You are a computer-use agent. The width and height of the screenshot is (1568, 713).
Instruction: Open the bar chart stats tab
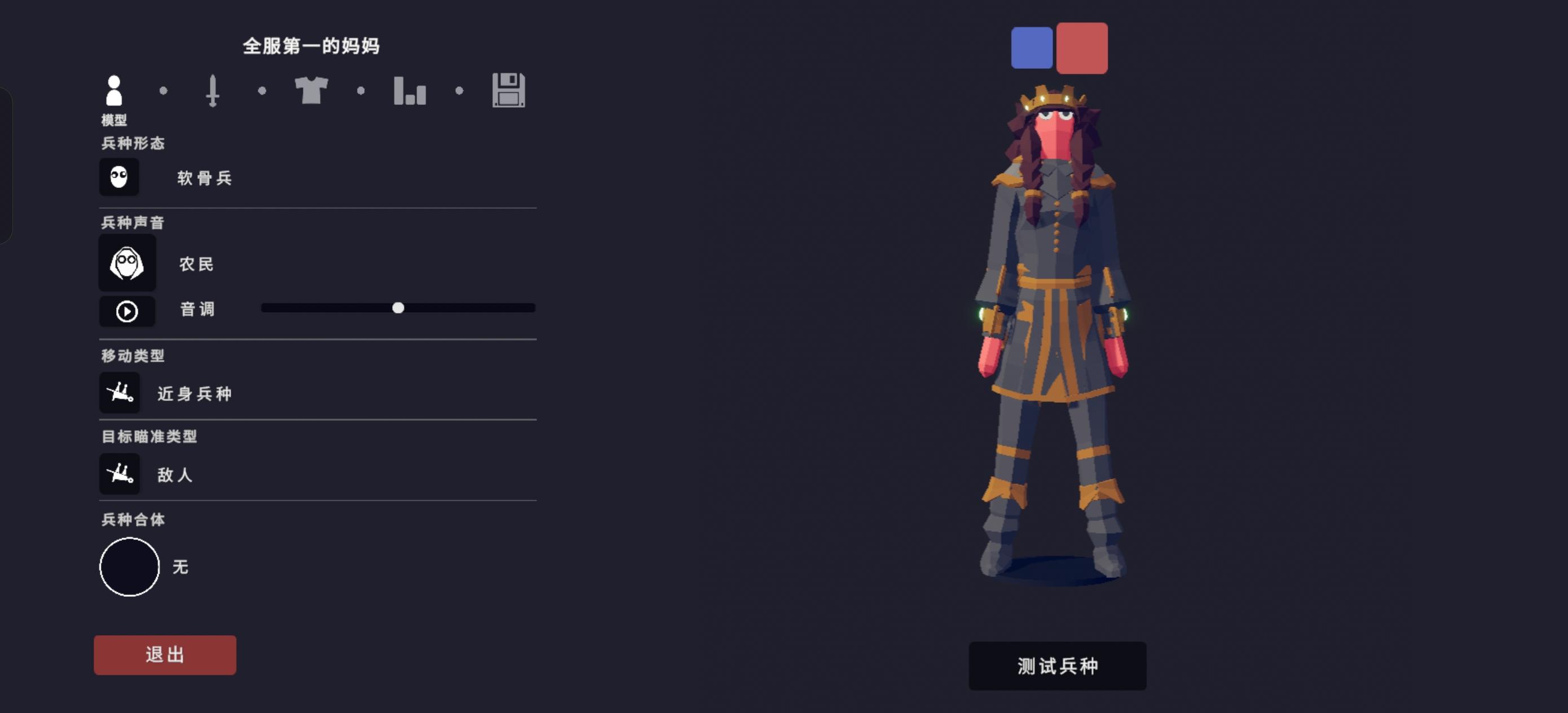(x=409, y=91)
